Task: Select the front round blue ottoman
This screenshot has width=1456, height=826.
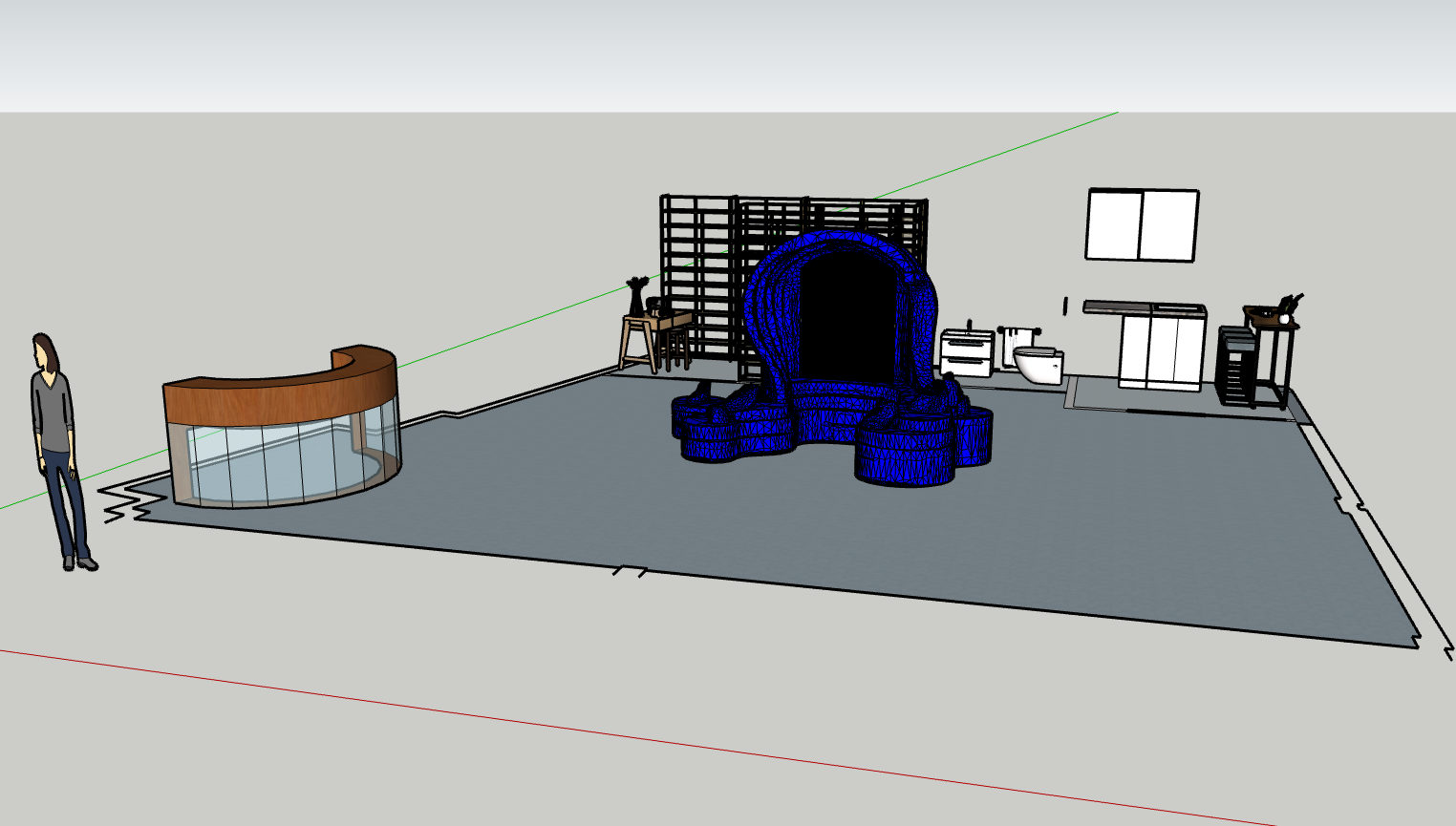Action: [904, 454]
